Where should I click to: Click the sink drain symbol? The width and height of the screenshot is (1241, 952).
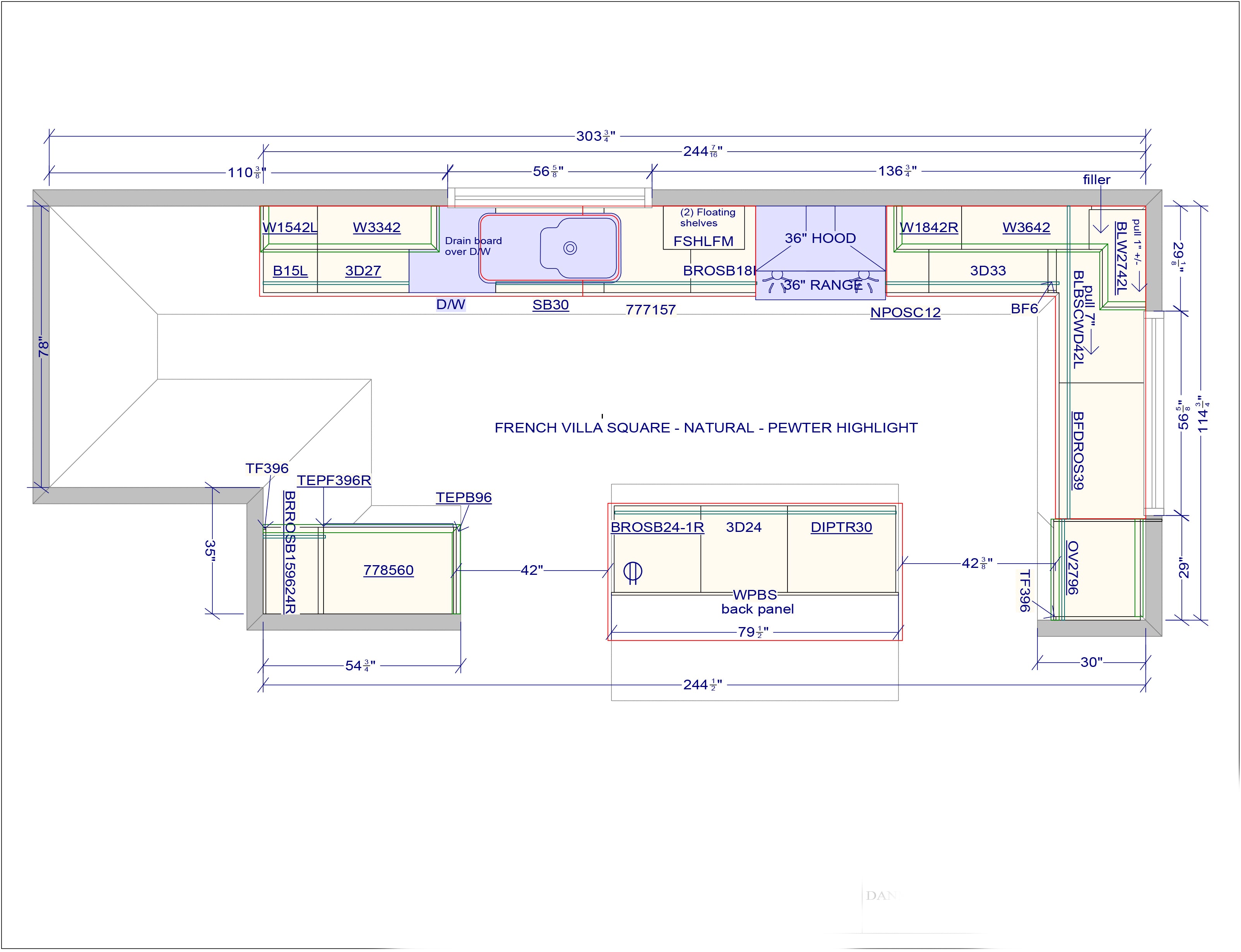(x=570, y=248)
